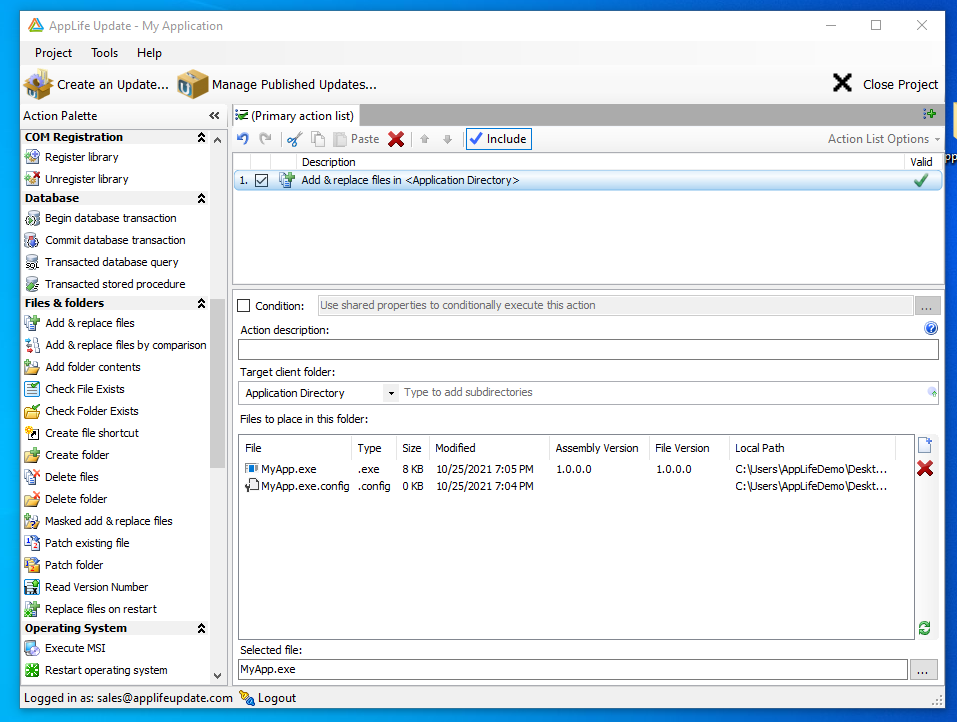Add a new file to the list
This screenshot has height=722, width=957.
coord(925,445)
